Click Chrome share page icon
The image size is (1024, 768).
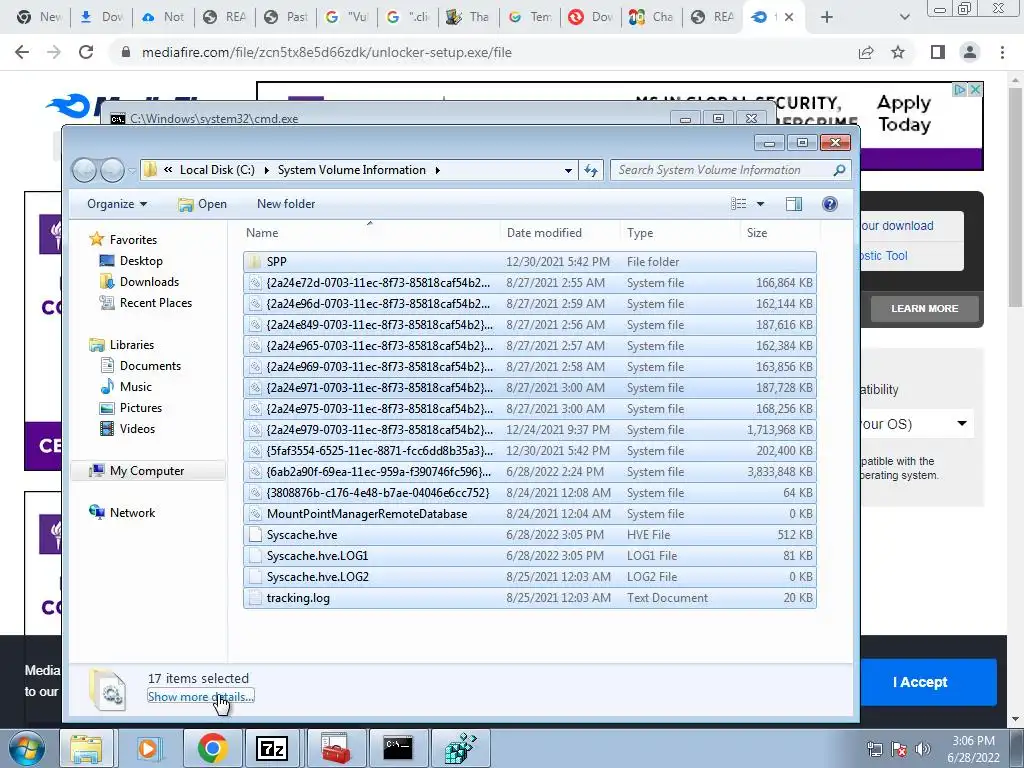click(x=866, y=52)
